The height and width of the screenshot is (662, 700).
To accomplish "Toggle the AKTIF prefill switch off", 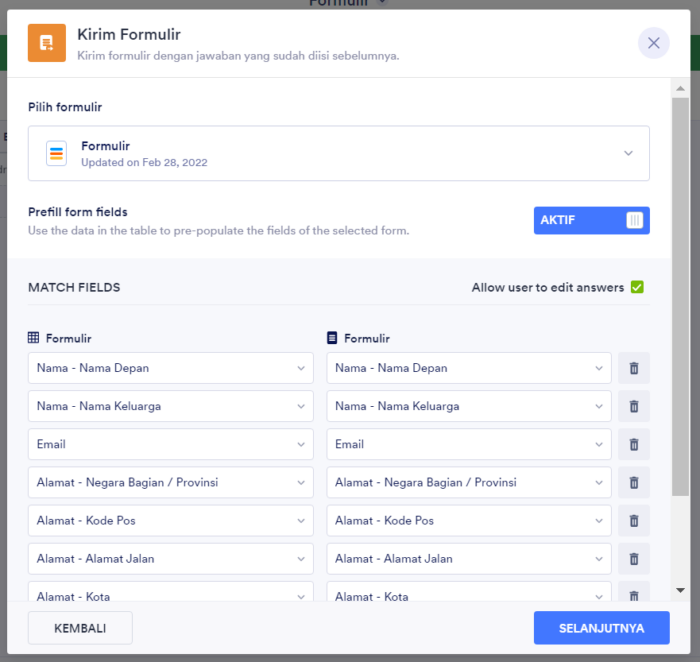I will tap(591, 220).
